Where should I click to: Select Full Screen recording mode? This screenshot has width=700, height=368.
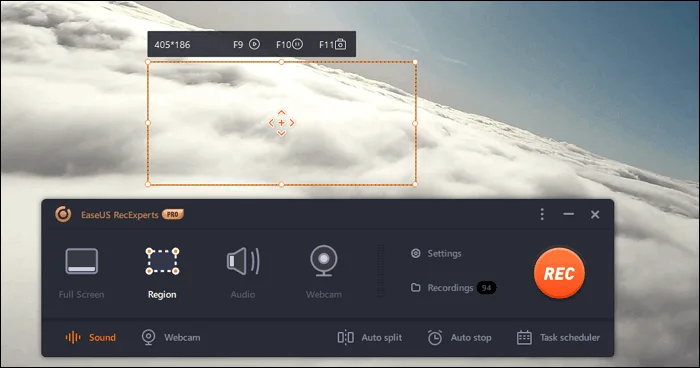point(81,273)
